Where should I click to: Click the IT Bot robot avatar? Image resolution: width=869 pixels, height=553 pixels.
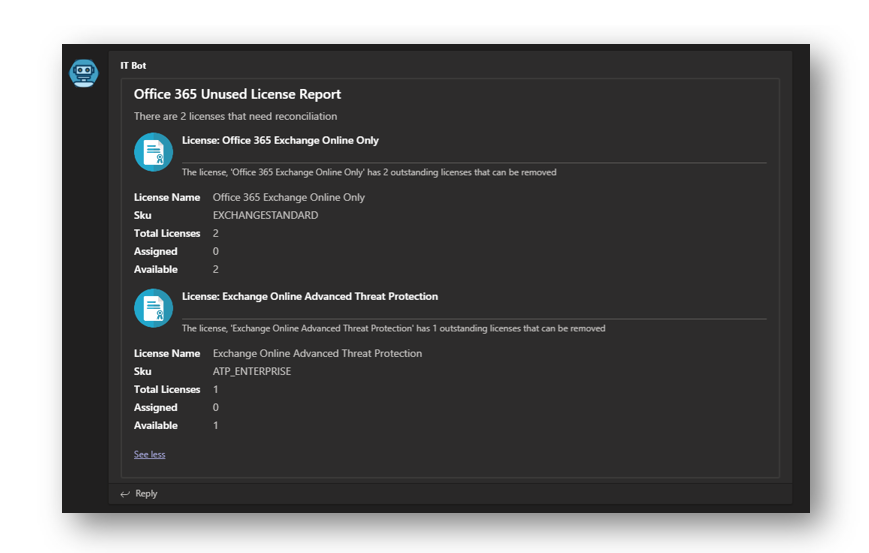[84, 73]
